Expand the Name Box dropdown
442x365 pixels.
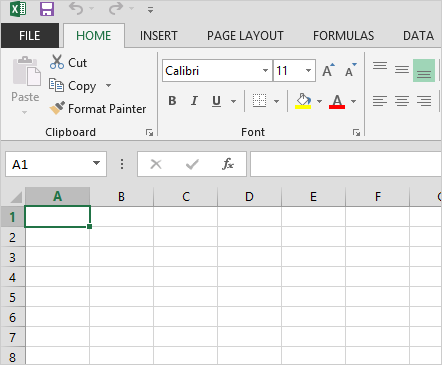tap(97, 163)
